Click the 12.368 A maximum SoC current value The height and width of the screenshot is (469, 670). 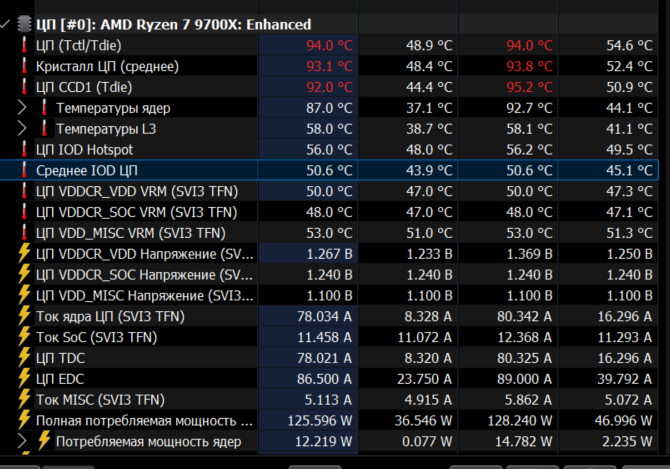click(524, 337)
